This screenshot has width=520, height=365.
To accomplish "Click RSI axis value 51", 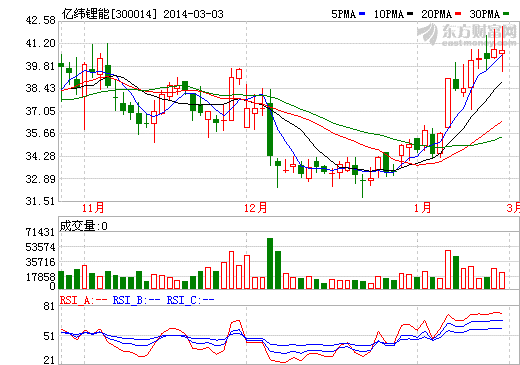I will [49, 336].
